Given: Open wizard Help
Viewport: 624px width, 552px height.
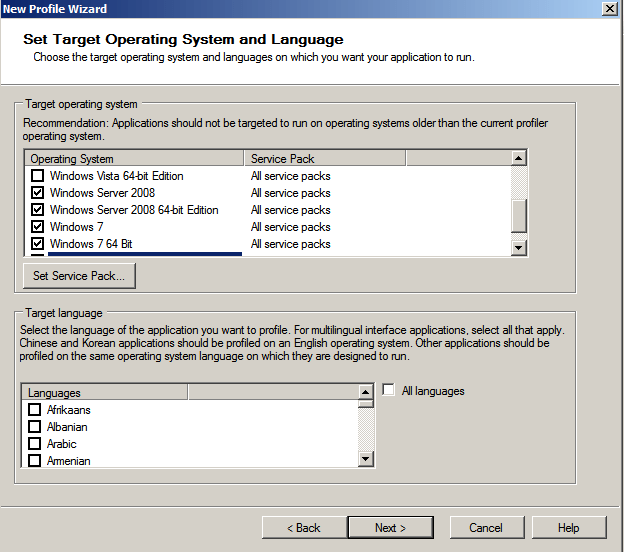Looking at the screenshot, I should click(569, 528).
